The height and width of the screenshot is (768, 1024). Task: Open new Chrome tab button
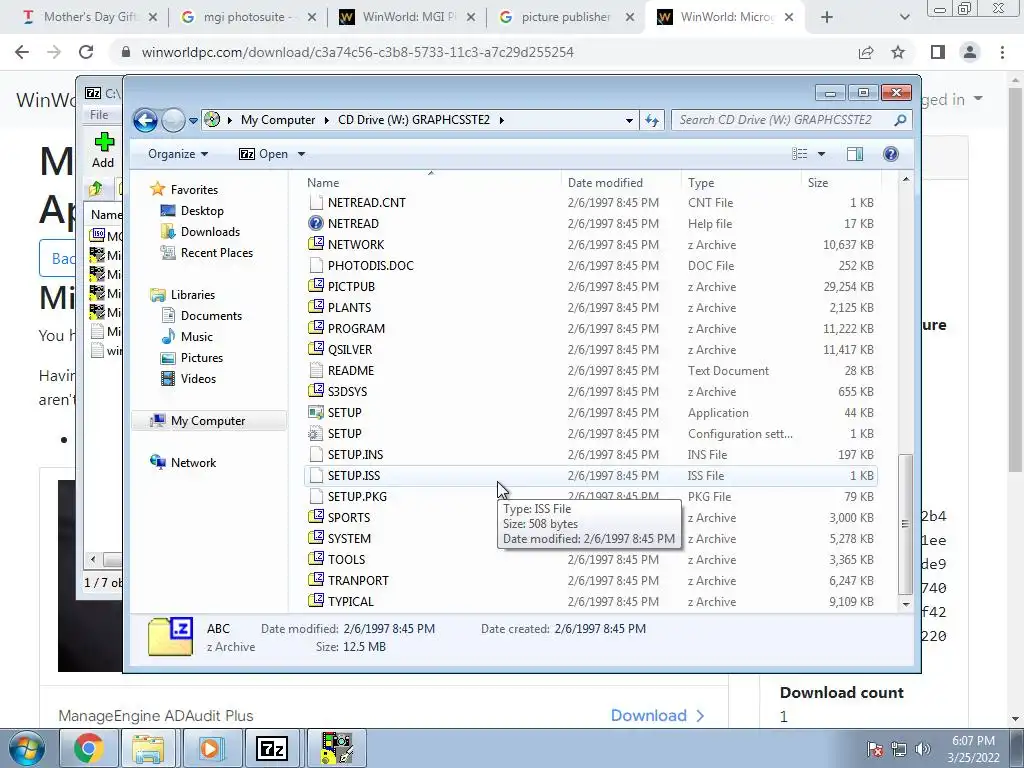pos(826,17)
